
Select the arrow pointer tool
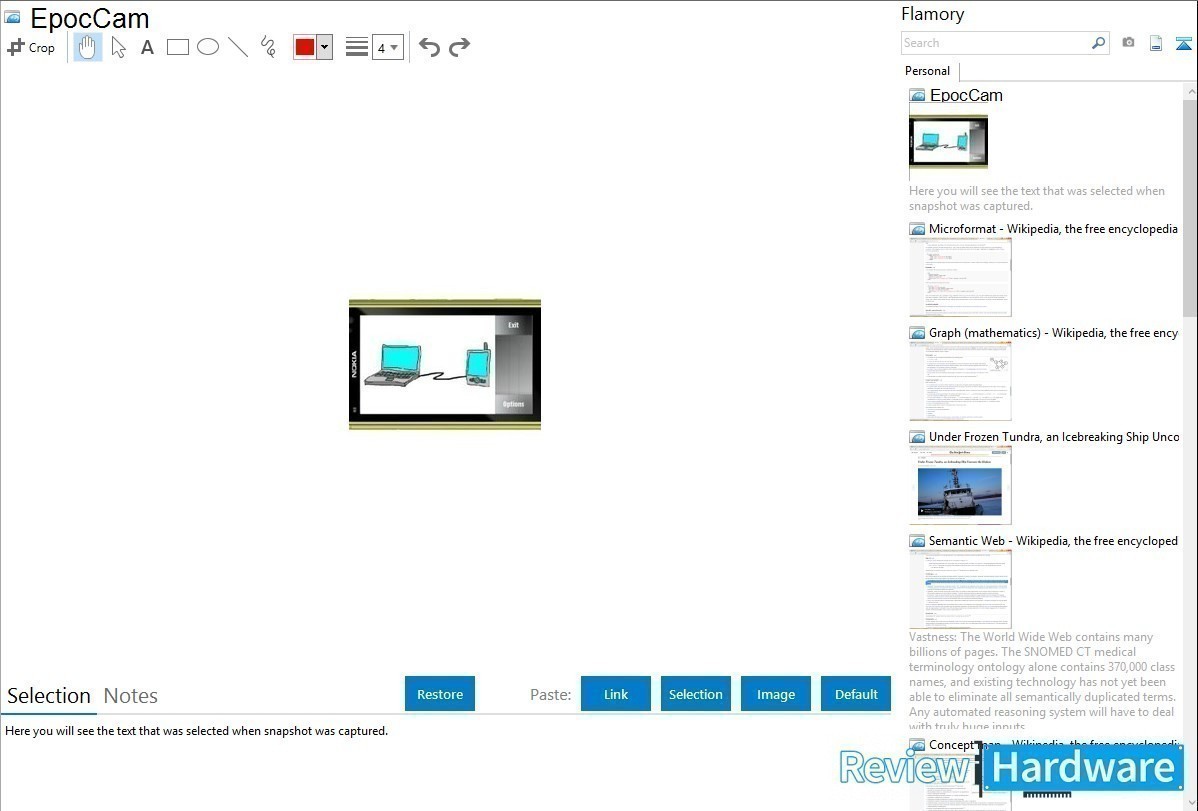118,47
